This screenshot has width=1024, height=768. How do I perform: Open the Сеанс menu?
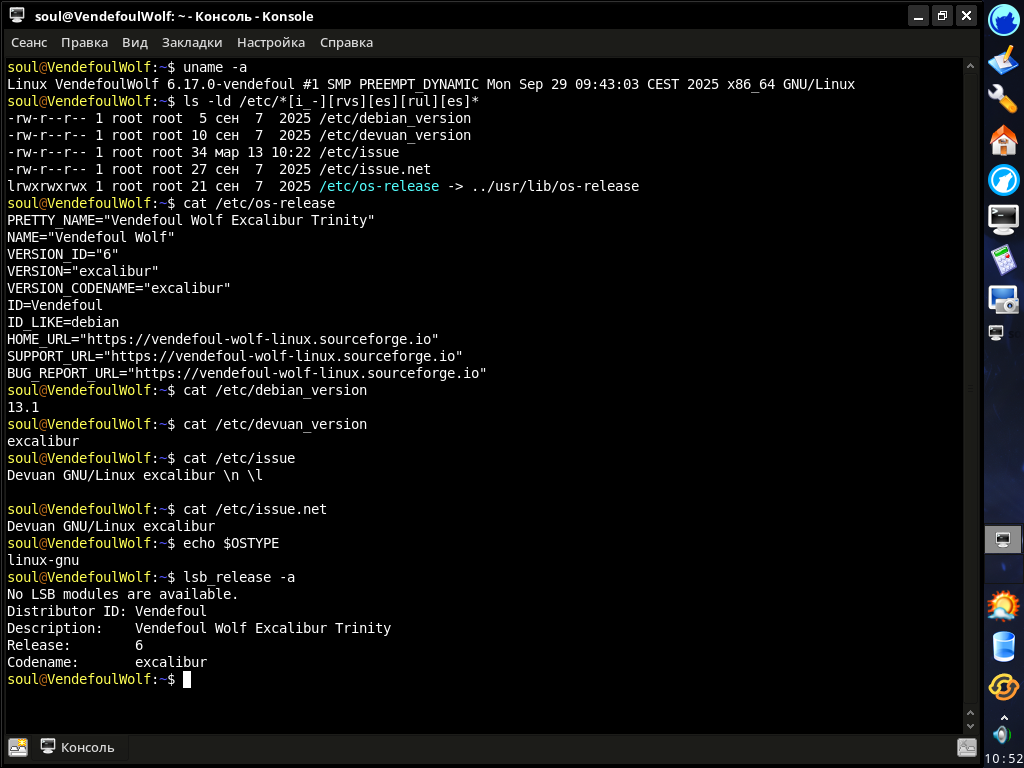[x=29, y=43]
